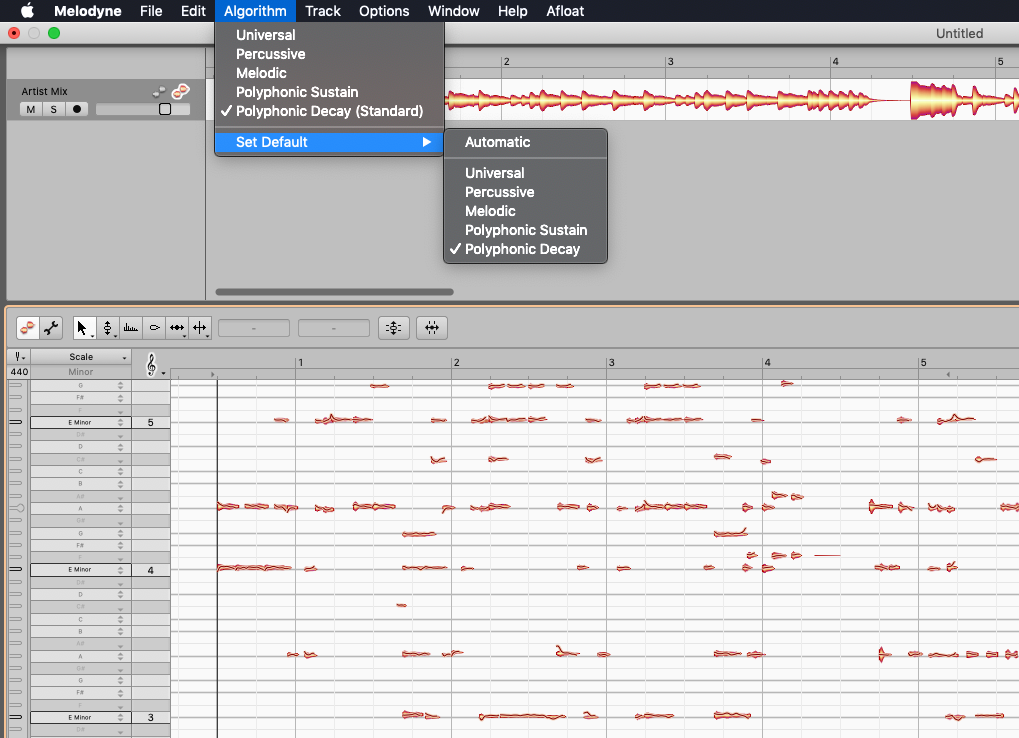This screenshot has width=1019, height=738.
Task: Click the treble clef notation icon
Action: click(153, 365)
